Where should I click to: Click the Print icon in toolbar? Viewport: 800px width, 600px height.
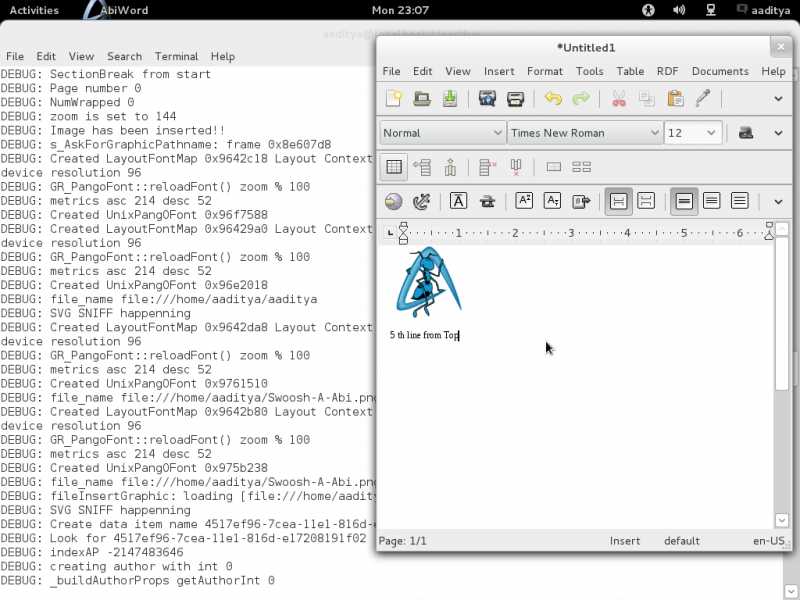pyautogui.click(x=516, y=99)
